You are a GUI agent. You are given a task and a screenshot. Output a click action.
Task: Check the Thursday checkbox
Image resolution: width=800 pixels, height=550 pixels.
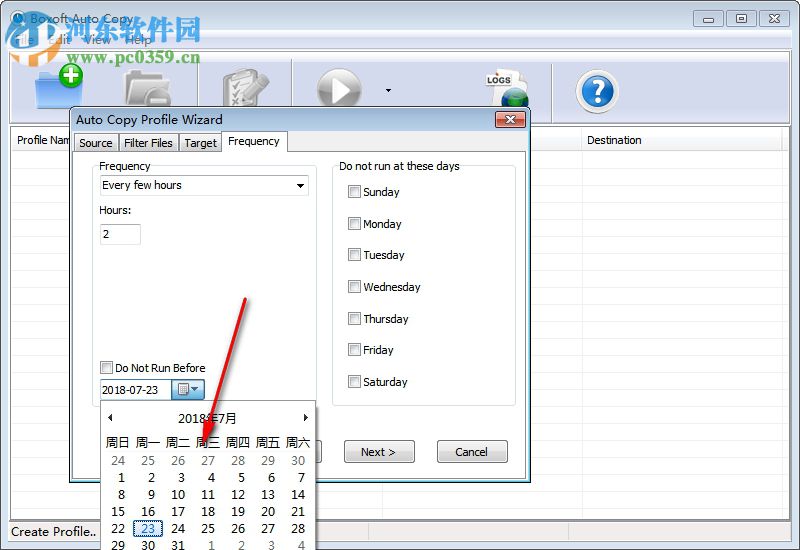[354, 319]
